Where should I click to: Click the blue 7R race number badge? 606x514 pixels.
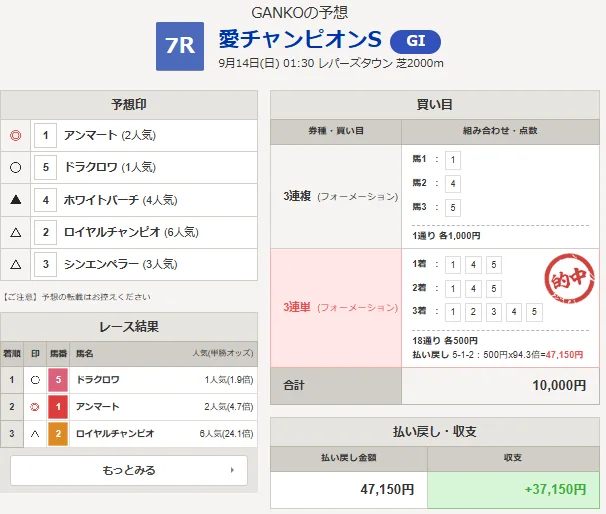(x=180, y=47)
